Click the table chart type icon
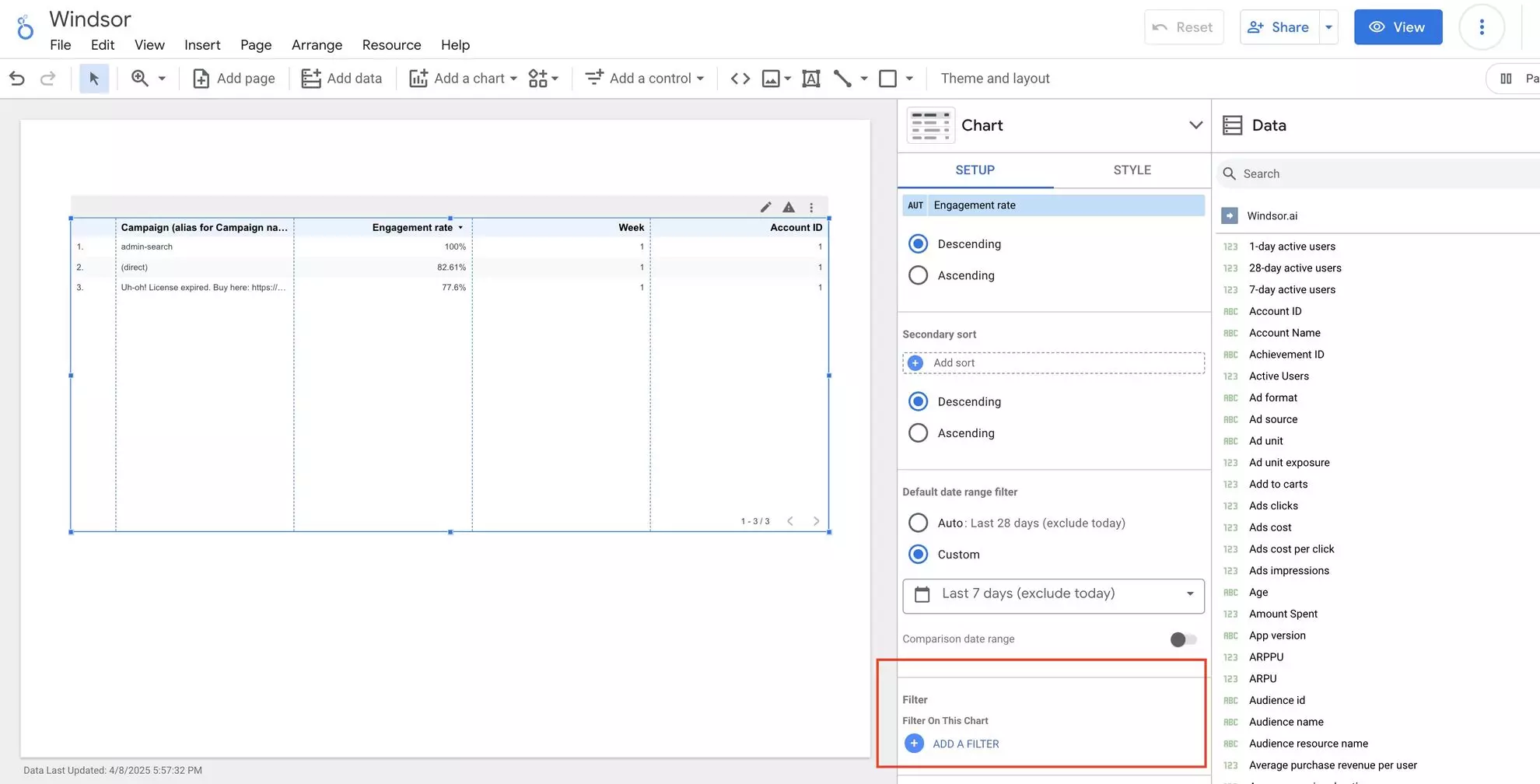Screen dimensions: 1540x784 point(931,125)
